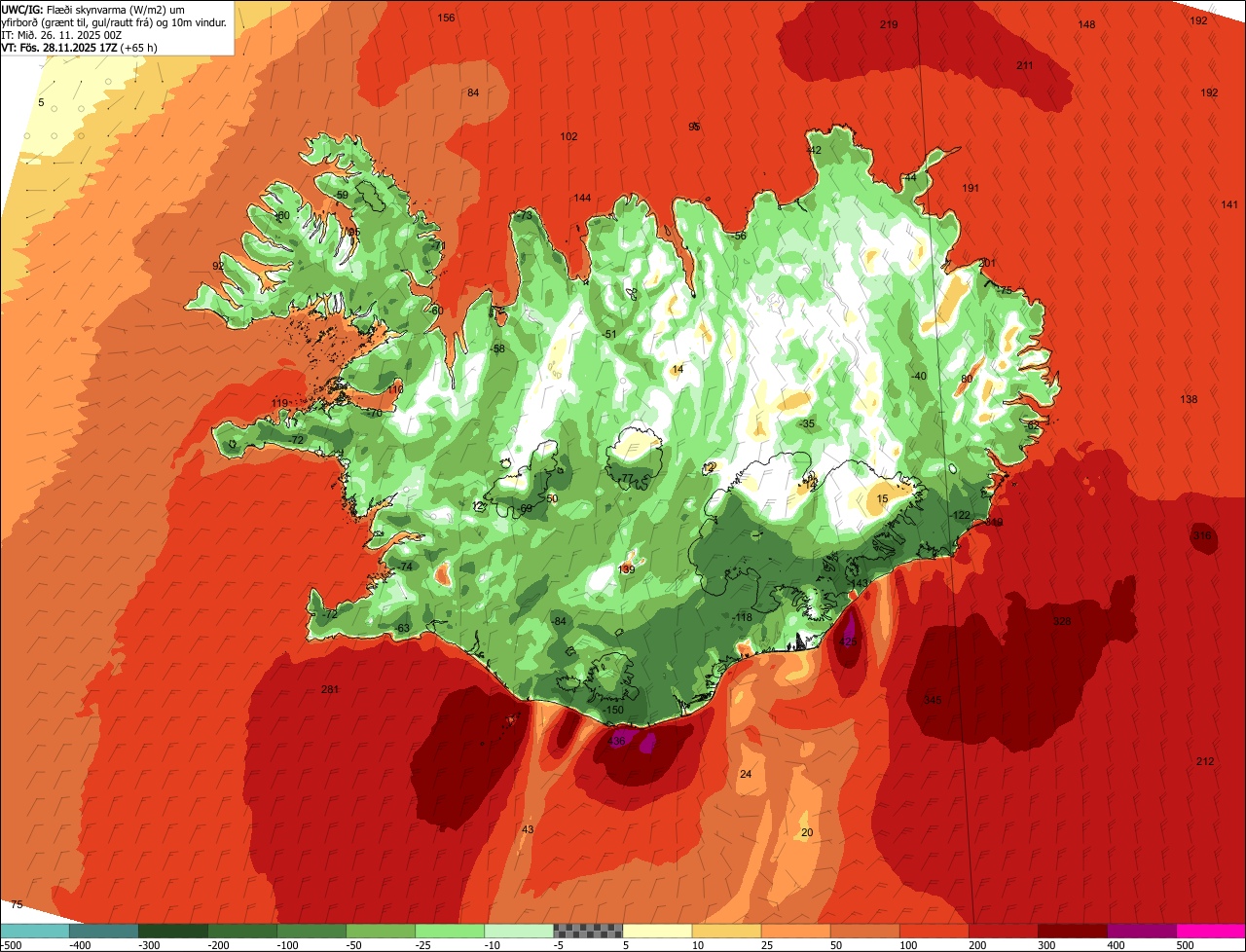Image resolution: width=1246 pixels, height=952 pixels.
Task: Click the map value 328 in the maroon area
Action: (x=1062, y=621)
